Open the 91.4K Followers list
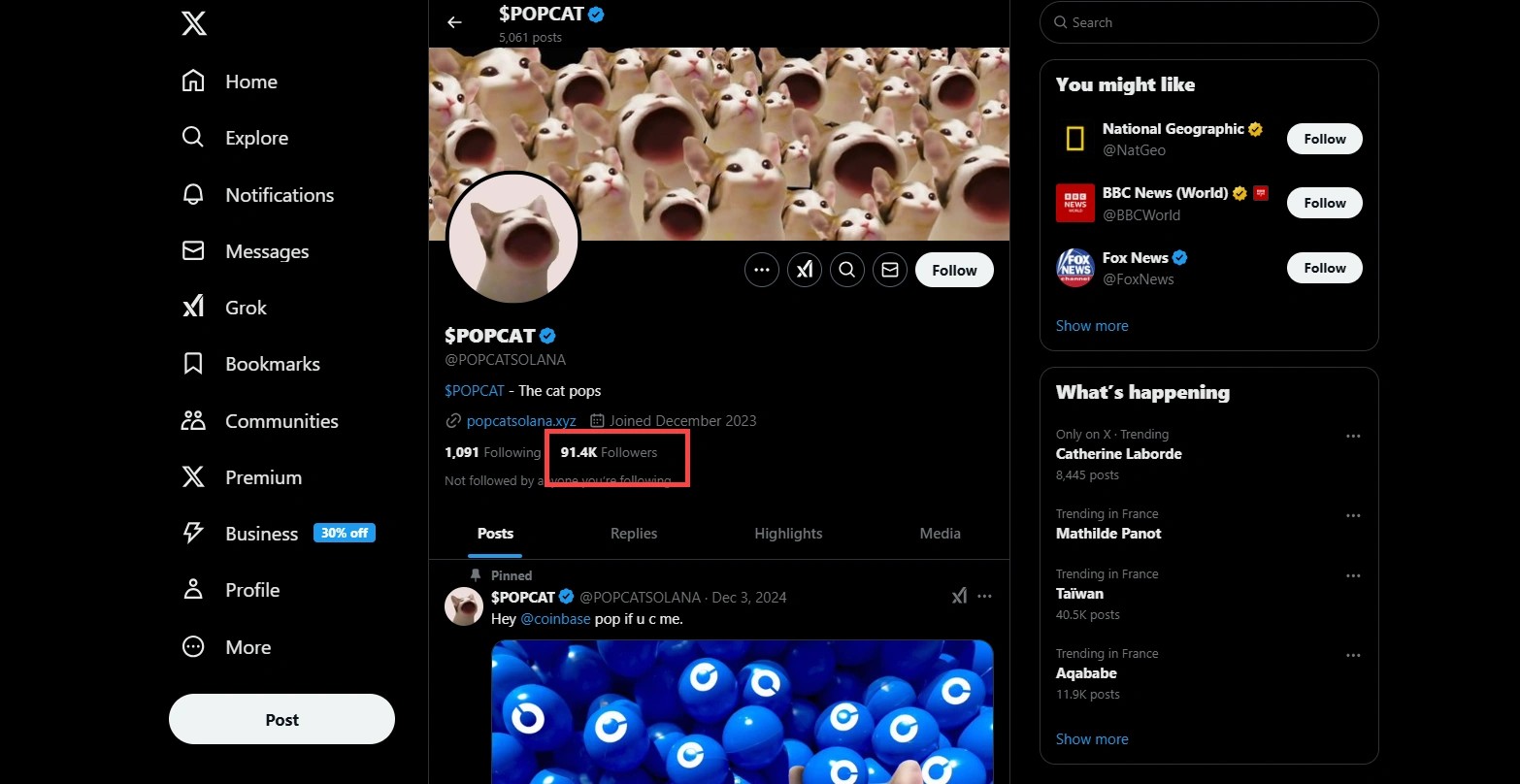 click(609, 452)
